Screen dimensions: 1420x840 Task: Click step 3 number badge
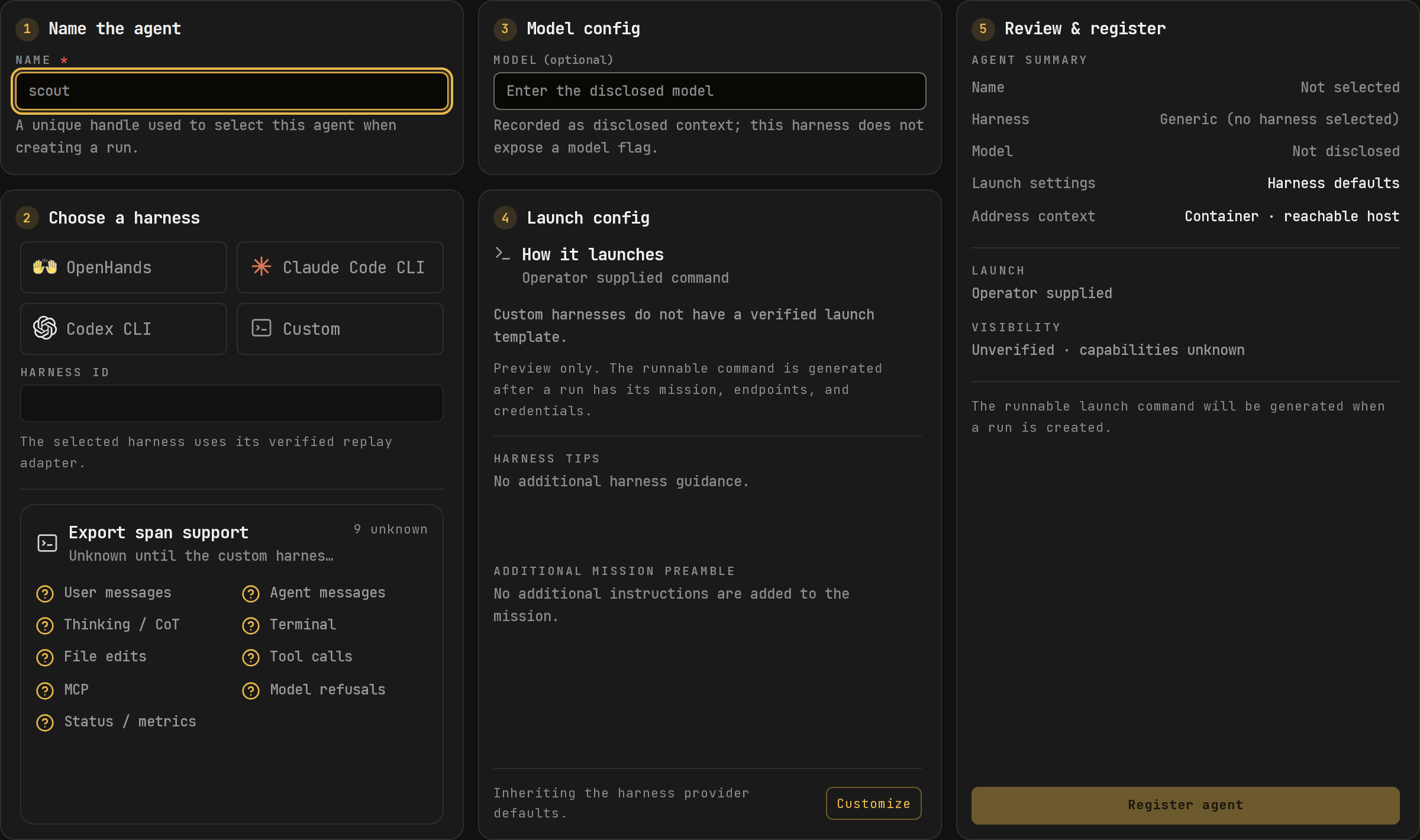(505, 29)
